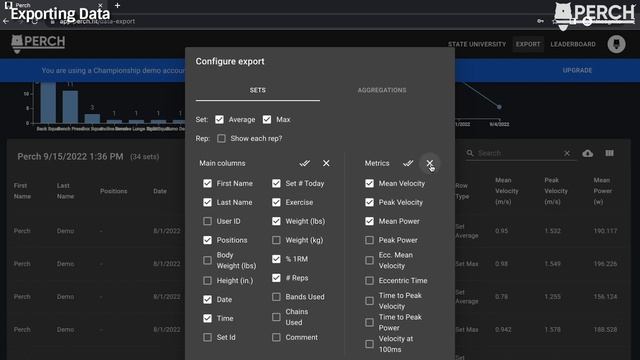The width and height of the screenshot is (640, 360).
Task: Check the User ID column
Action: (x=207, y=221)
